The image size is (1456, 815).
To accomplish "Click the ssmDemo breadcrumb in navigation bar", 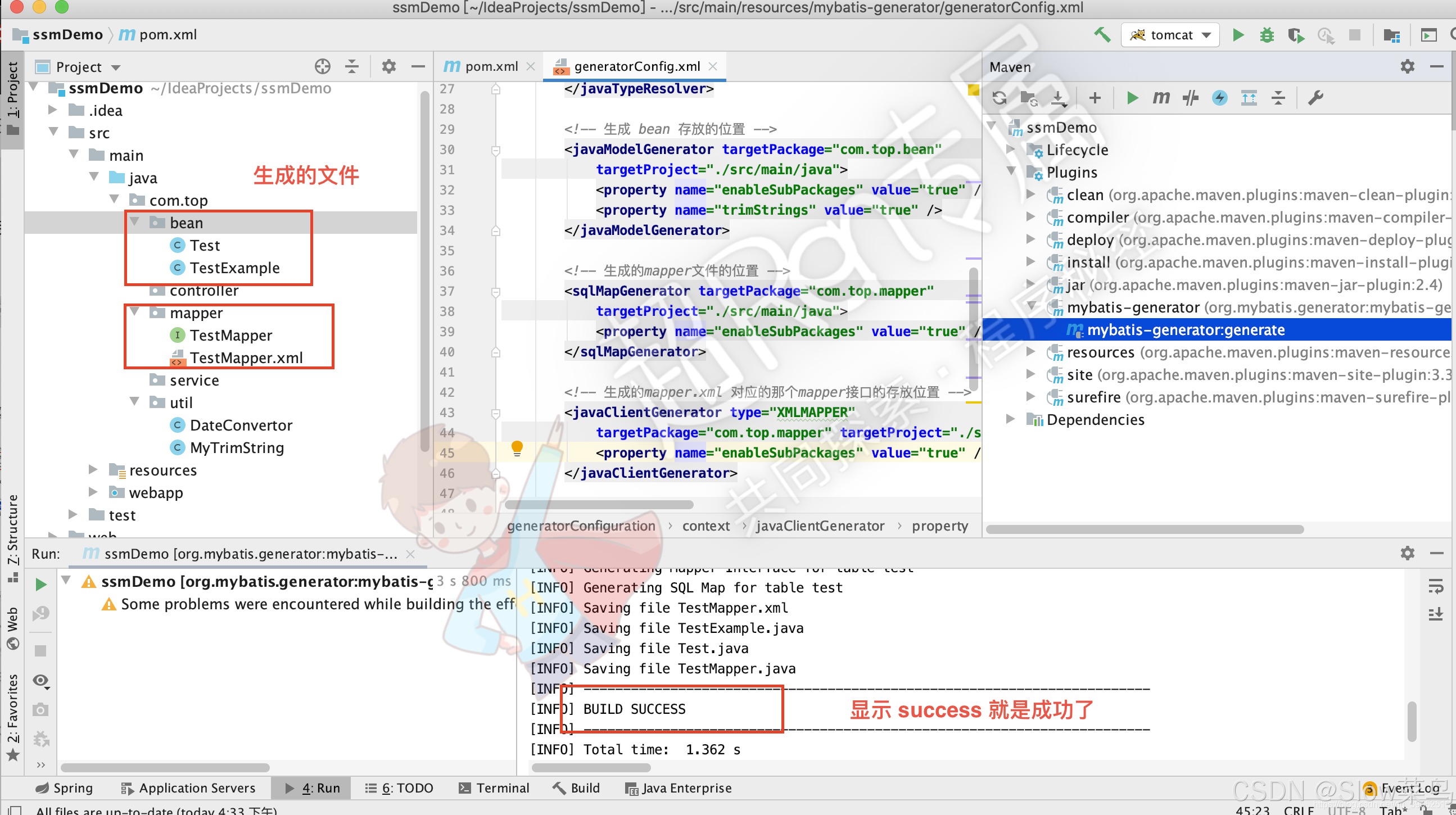I will [x=58, y=35].
